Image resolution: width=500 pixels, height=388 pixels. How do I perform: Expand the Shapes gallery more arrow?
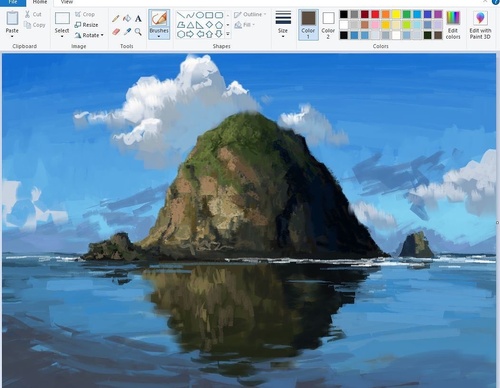point(228,34)
